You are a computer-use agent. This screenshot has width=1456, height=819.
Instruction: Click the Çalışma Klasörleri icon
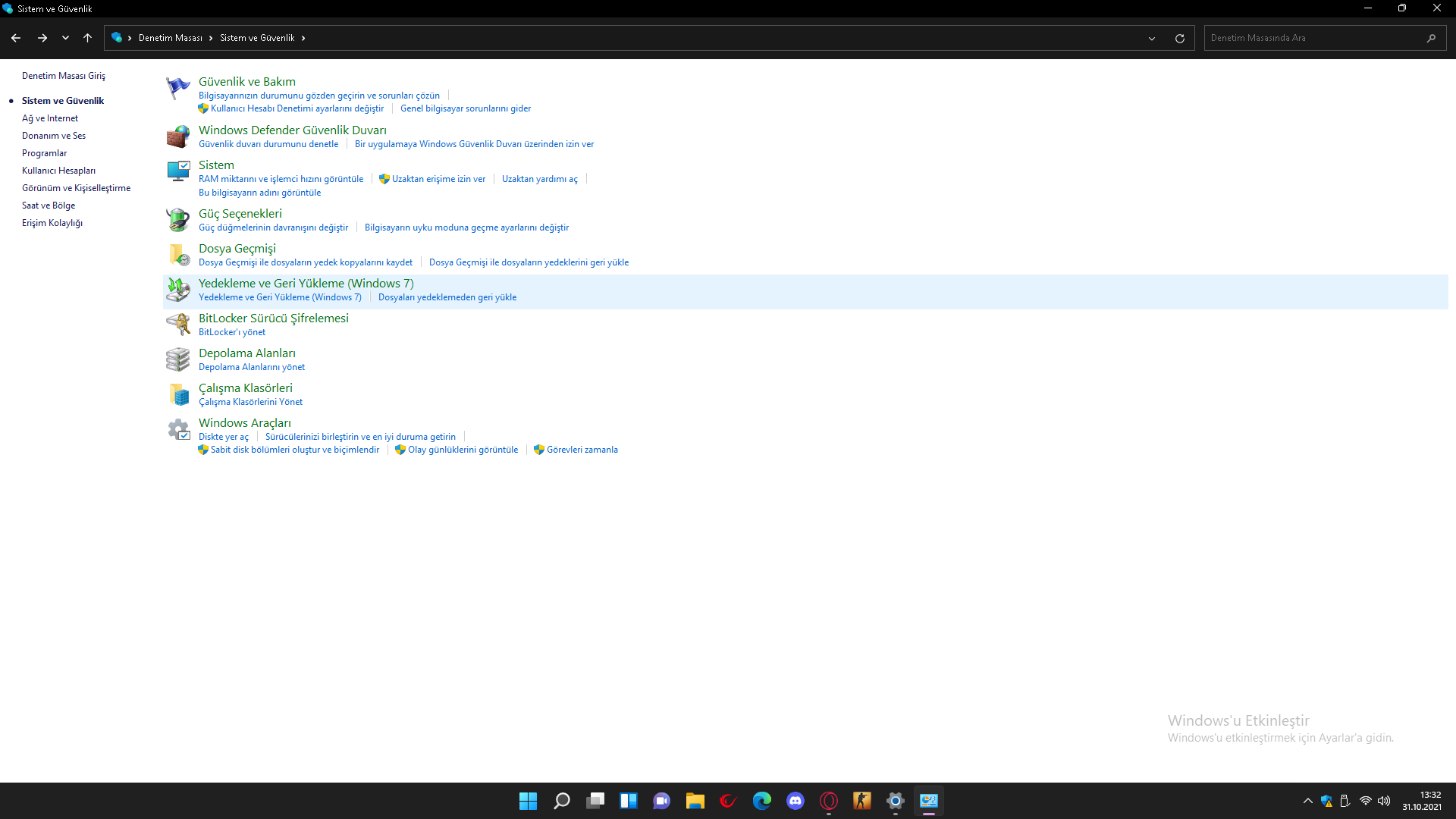coord(178,394)
